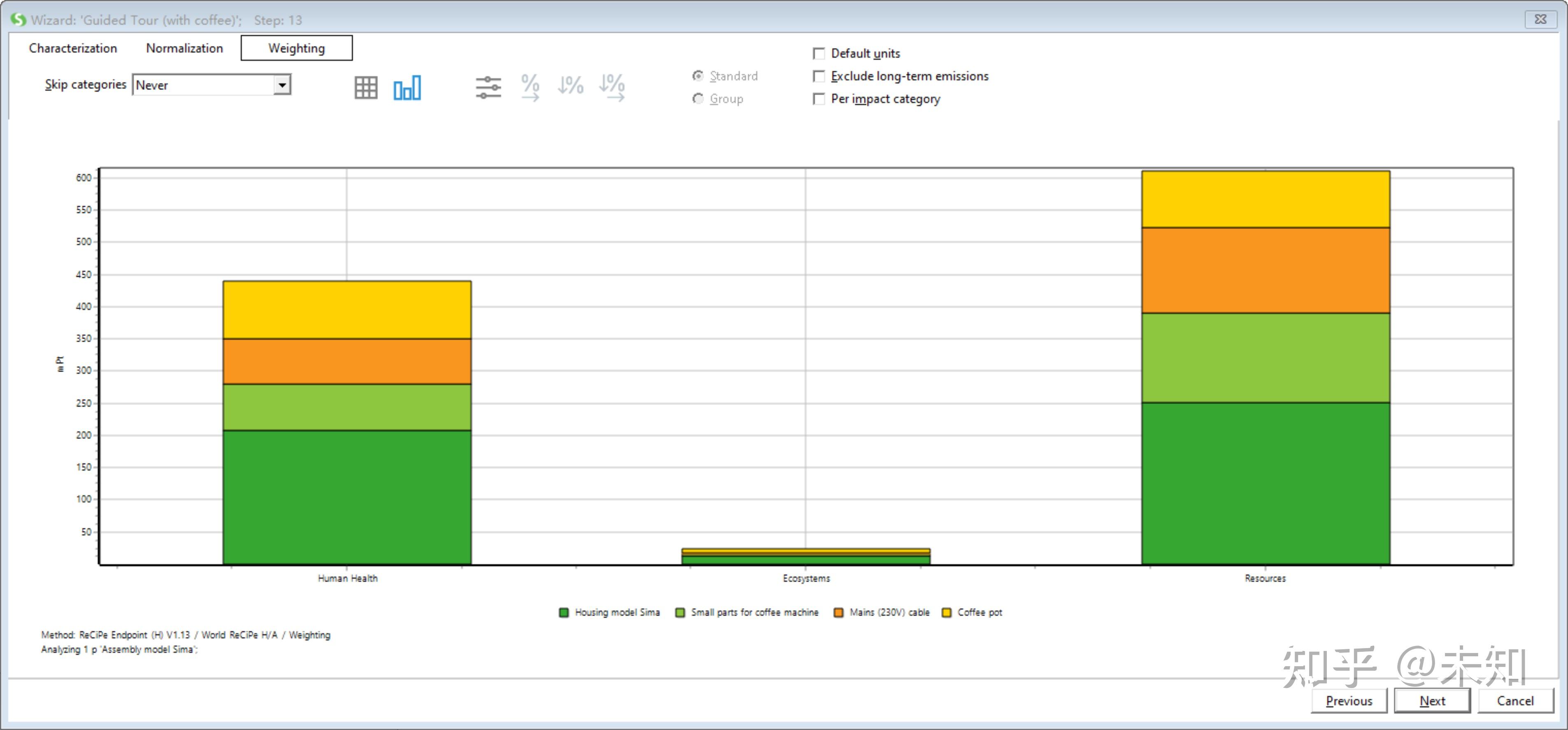
Task: Click the Housing model Sima legend swatch
Action: pos(564,613)
